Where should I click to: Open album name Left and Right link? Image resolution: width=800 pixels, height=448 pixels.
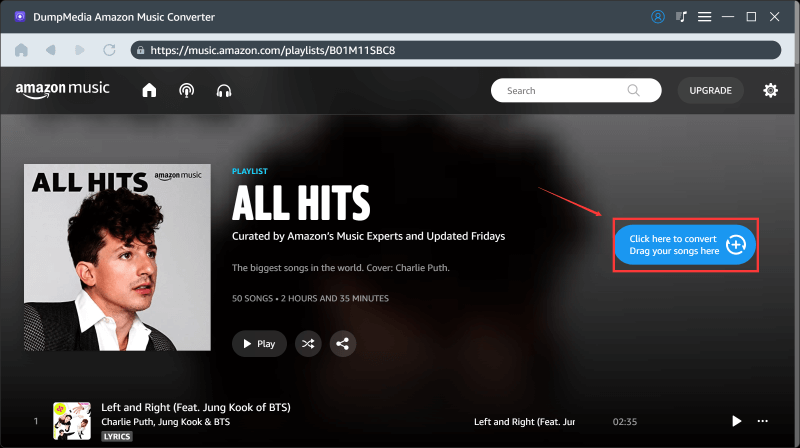click(x=524, y=421)
